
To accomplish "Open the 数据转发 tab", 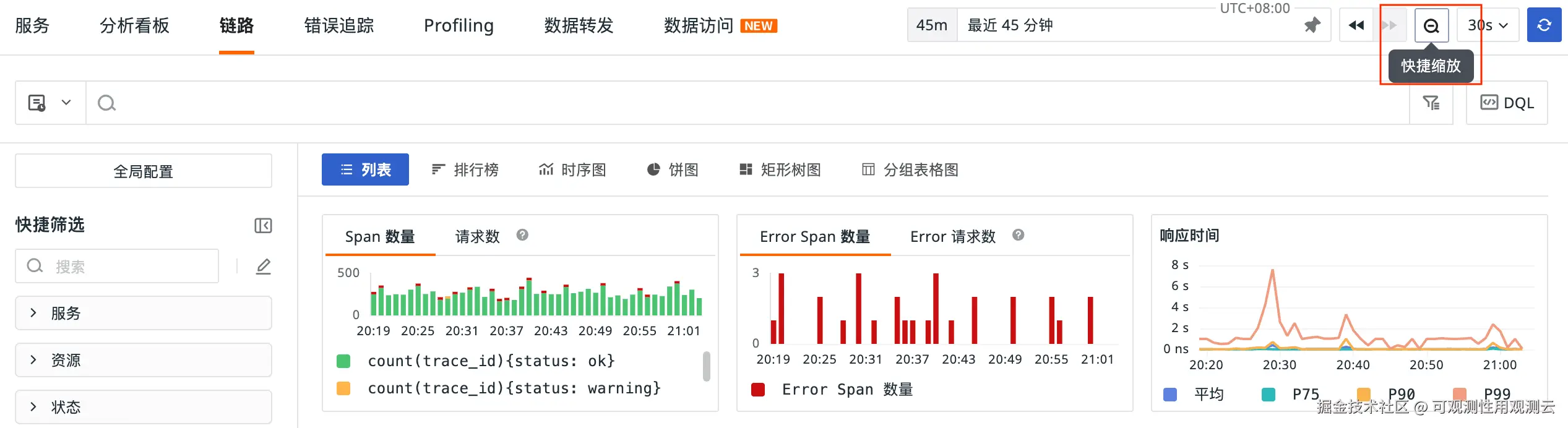I will click(x=579, y=25).
